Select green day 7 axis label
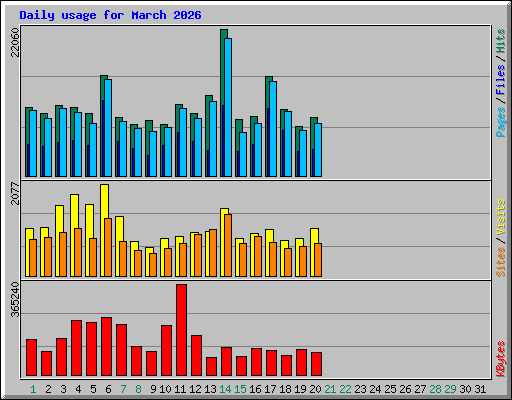Image resolution: width=512 pixels, height=400 pixels. coord(123,389)
